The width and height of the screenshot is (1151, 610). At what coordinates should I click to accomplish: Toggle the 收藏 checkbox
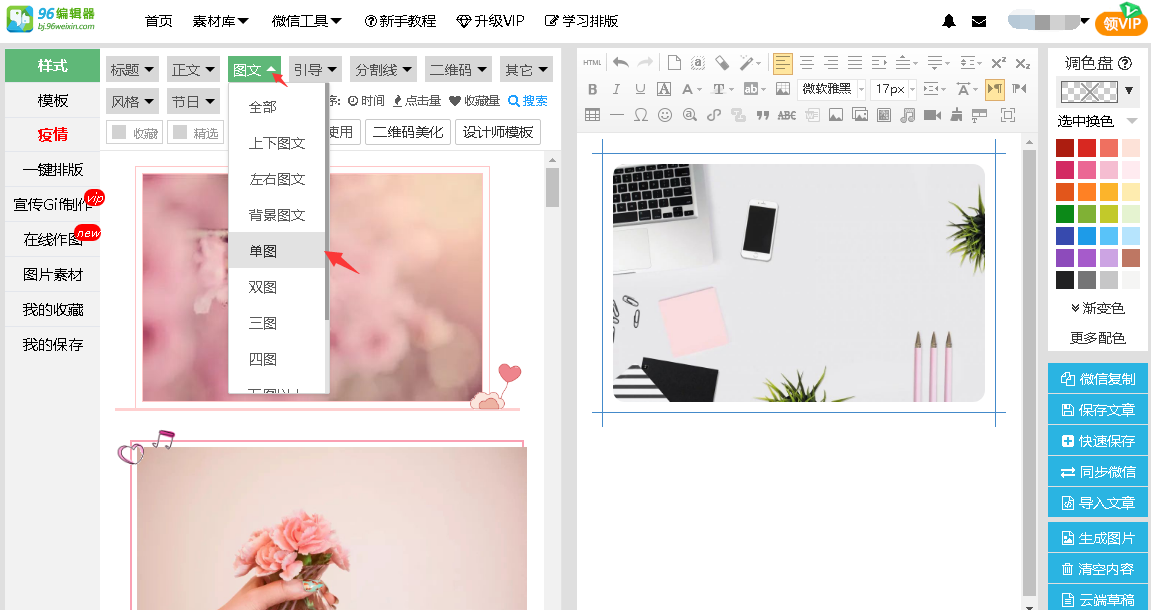(x=119, y=132)
